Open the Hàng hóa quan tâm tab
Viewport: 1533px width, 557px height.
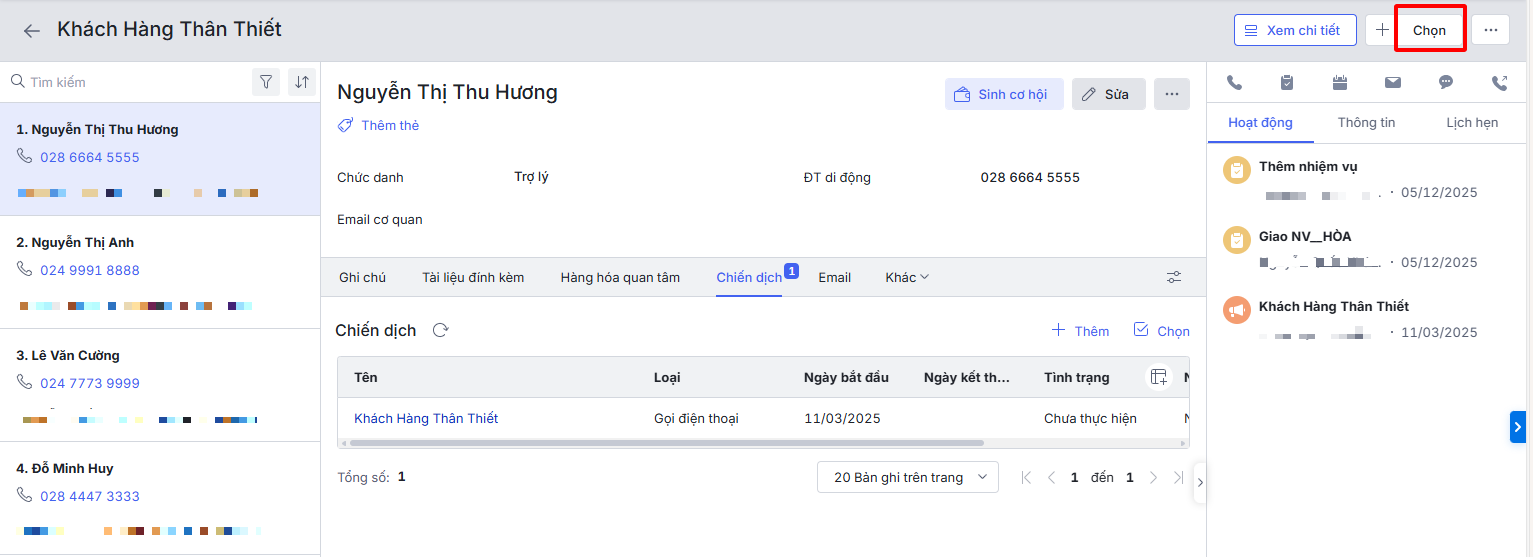620,277
